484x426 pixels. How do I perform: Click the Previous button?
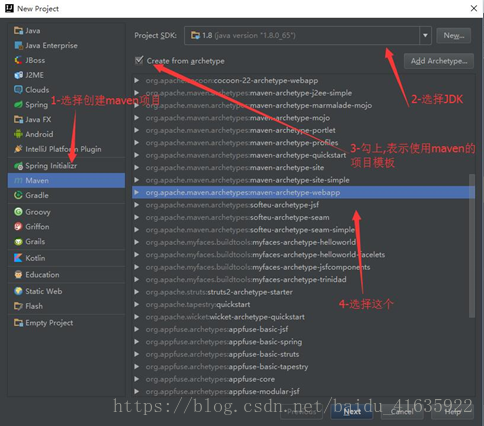301,412
